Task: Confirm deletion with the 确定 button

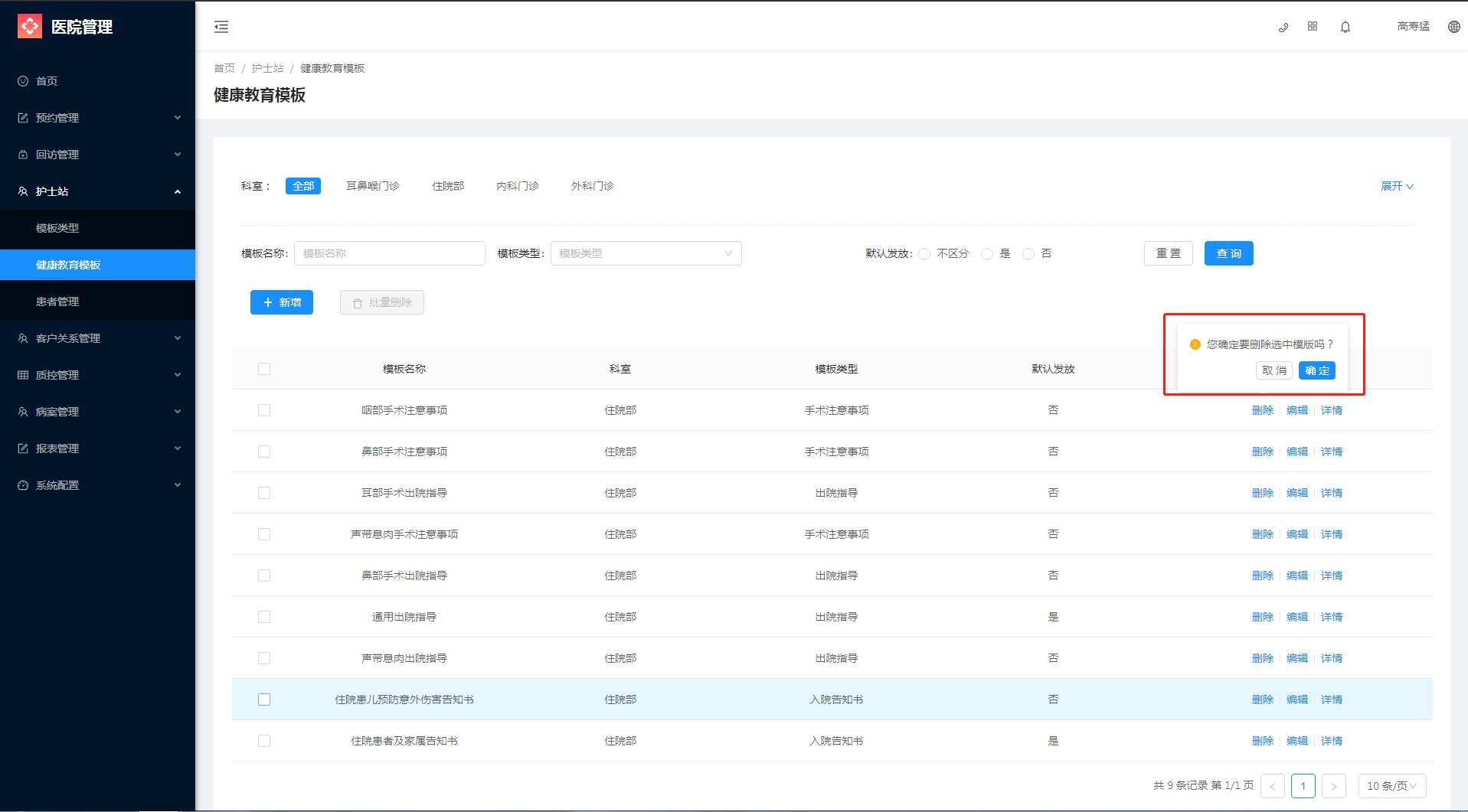Action: pos(1317,370)
